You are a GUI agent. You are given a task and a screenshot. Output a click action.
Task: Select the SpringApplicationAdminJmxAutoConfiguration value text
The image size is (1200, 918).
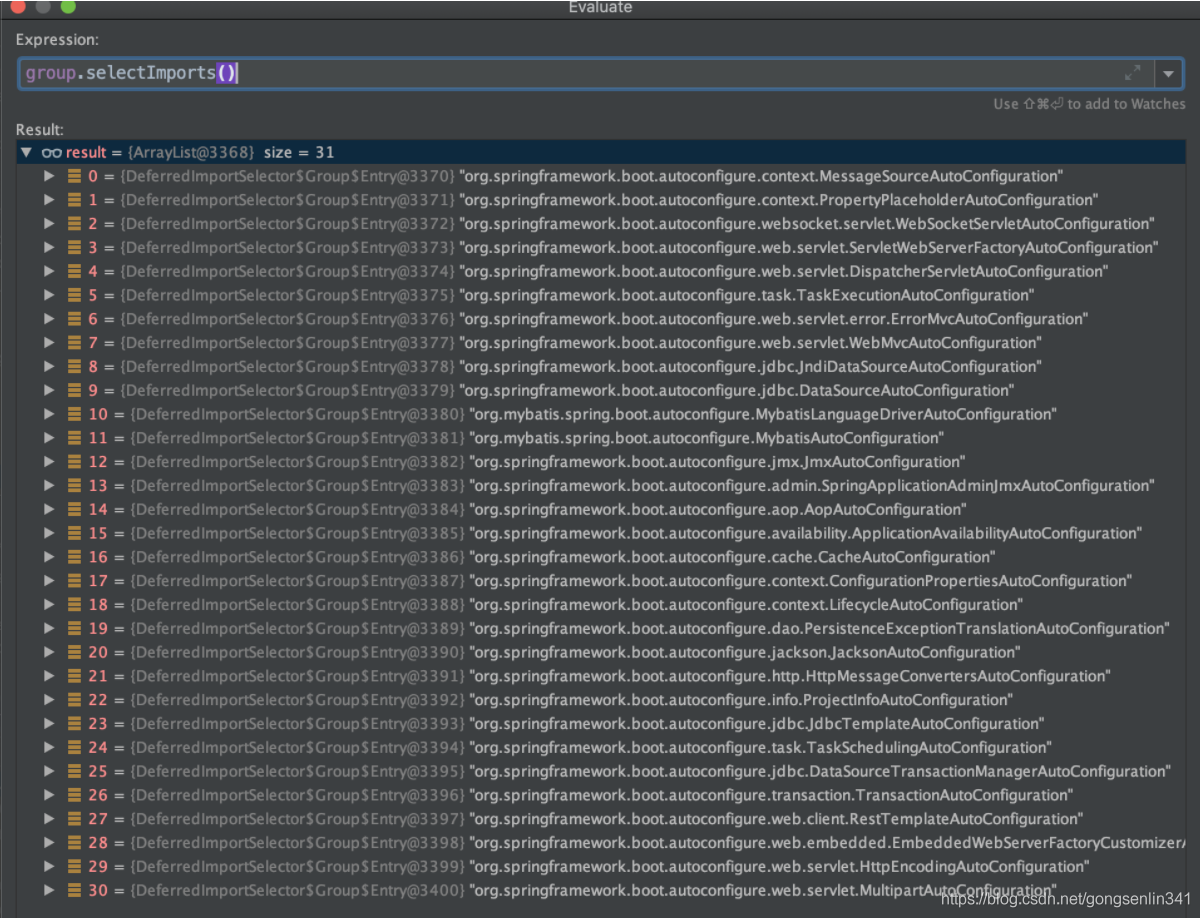click(x=812, y=486)
